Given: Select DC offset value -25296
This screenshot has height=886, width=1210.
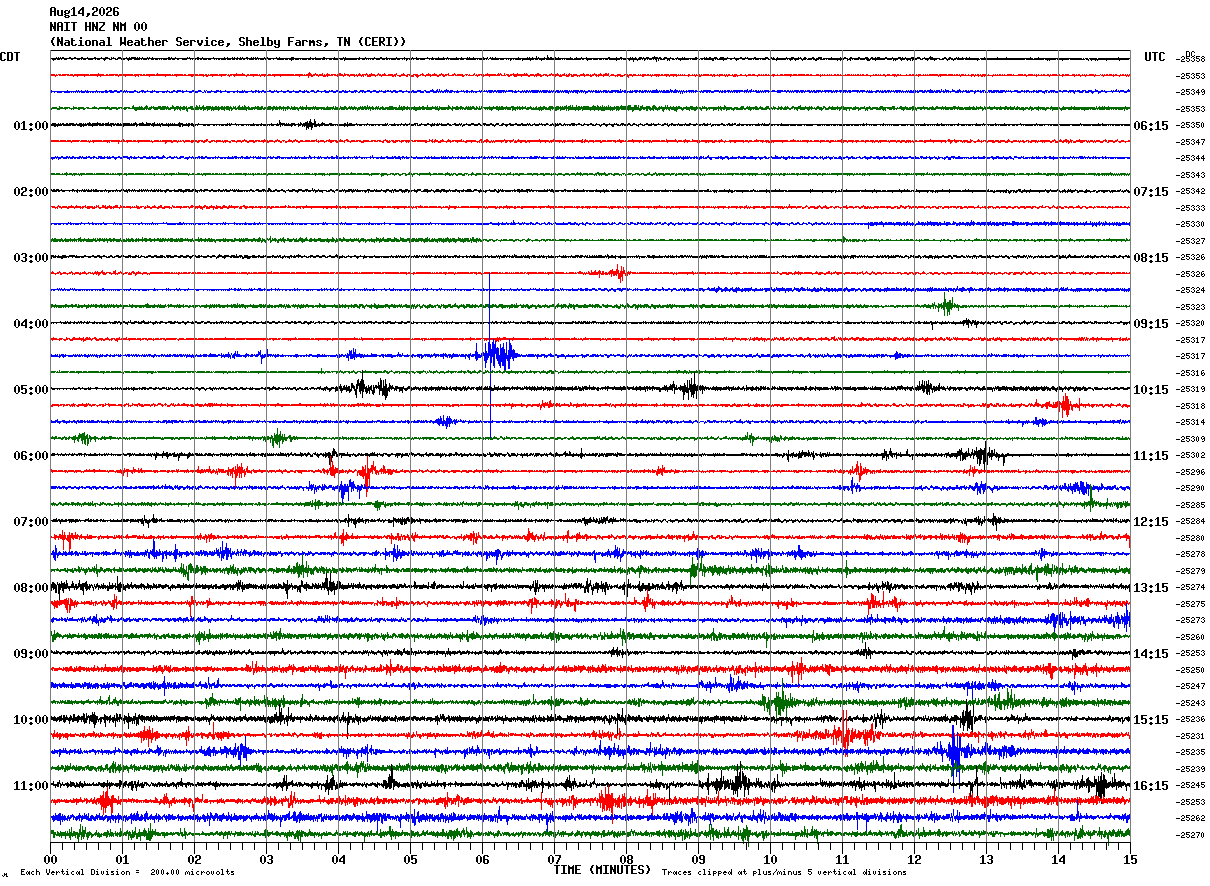Looking at the screenshot, I should 1191,472.
